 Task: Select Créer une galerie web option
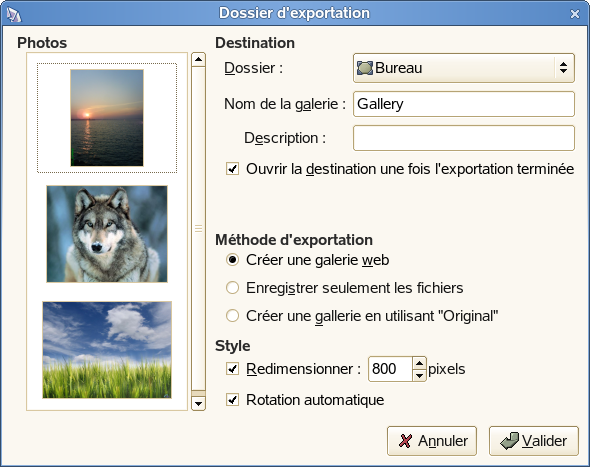pos(233,260)
